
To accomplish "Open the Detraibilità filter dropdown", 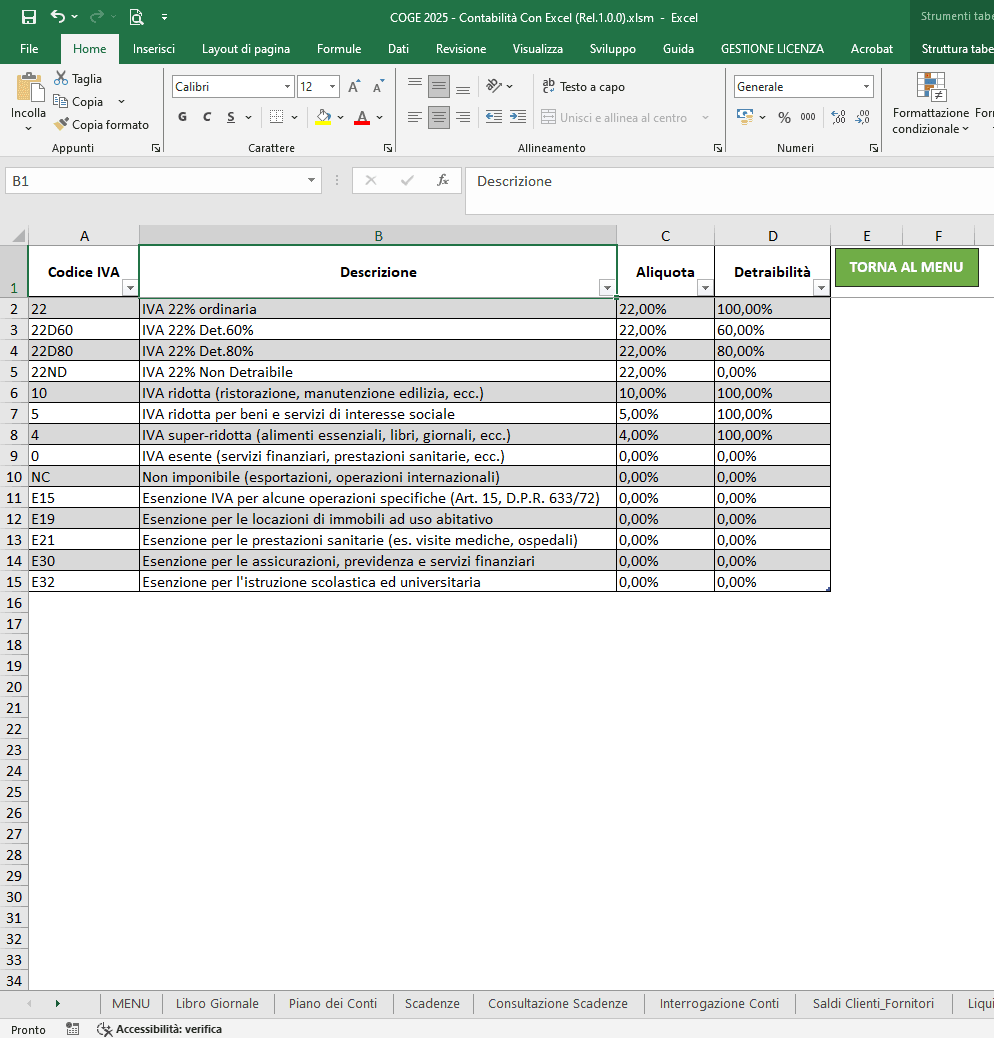I will click(x=821, y=288).
